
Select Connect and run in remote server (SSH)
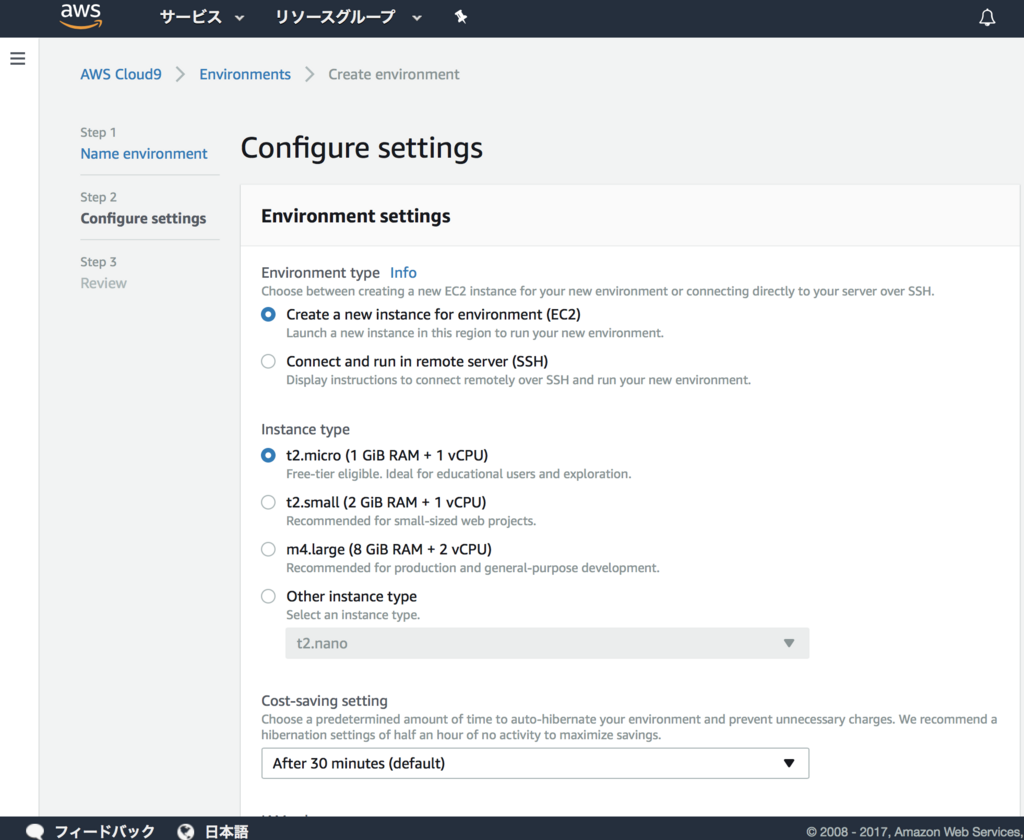[268, 361]
